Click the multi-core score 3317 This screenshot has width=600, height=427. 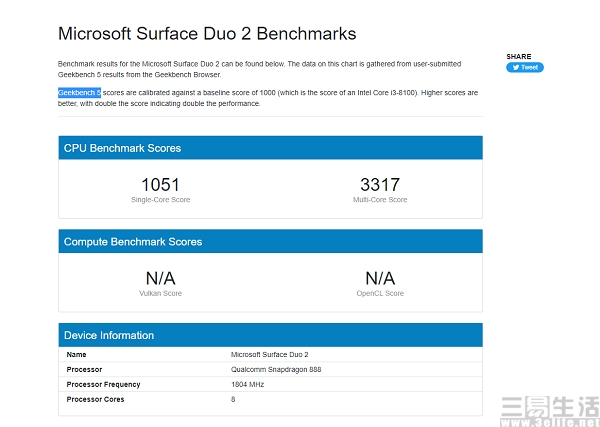pos(380,185)
